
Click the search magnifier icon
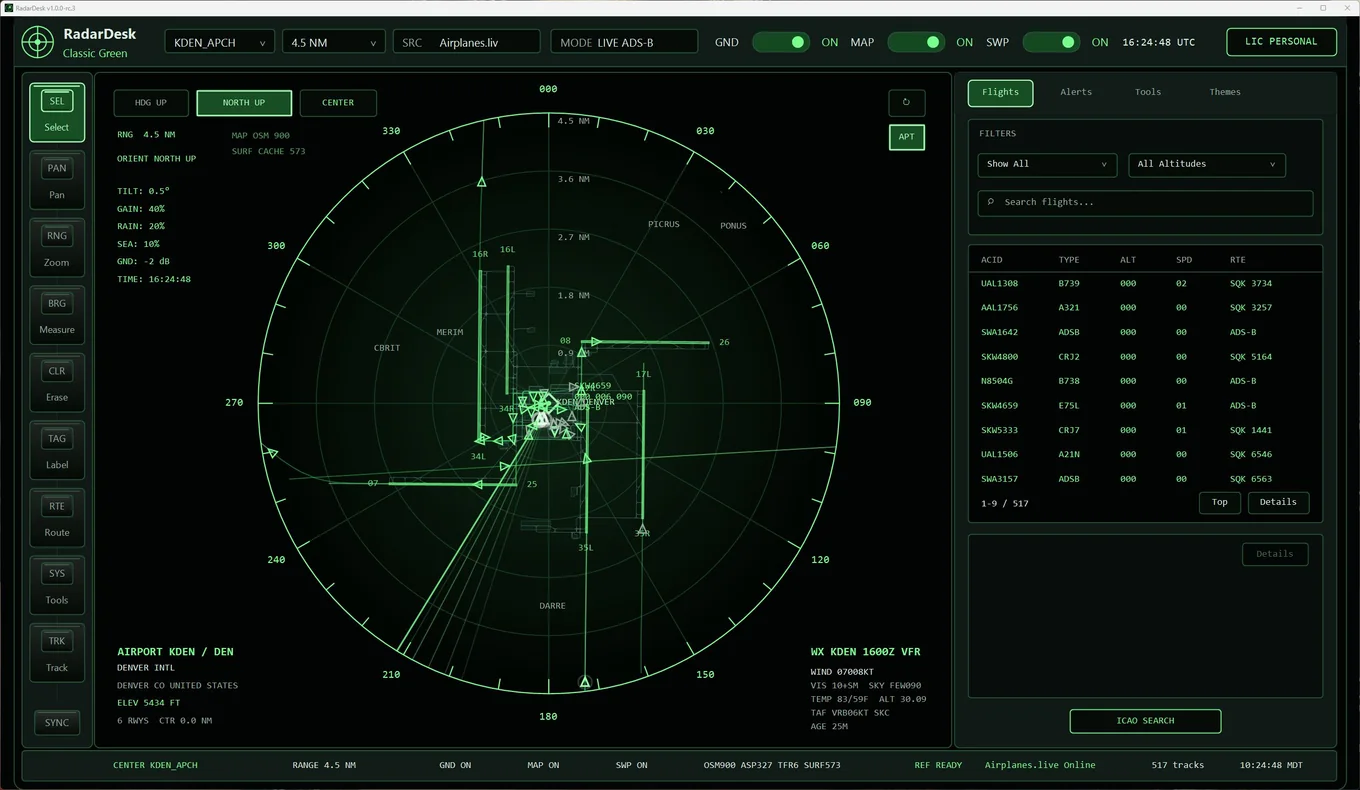[991, 202]
